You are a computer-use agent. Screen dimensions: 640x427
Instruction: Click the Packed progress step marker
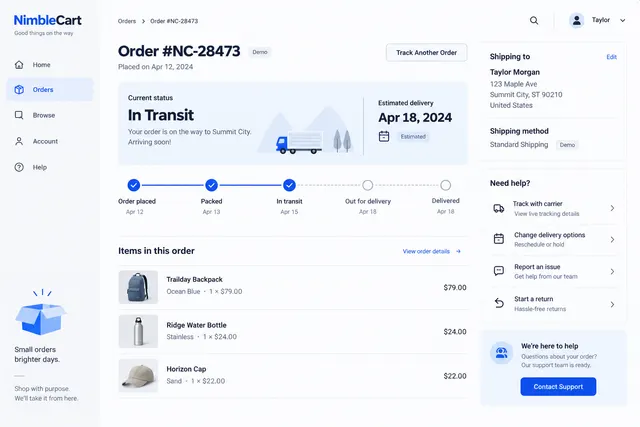[x=211, y=185]
